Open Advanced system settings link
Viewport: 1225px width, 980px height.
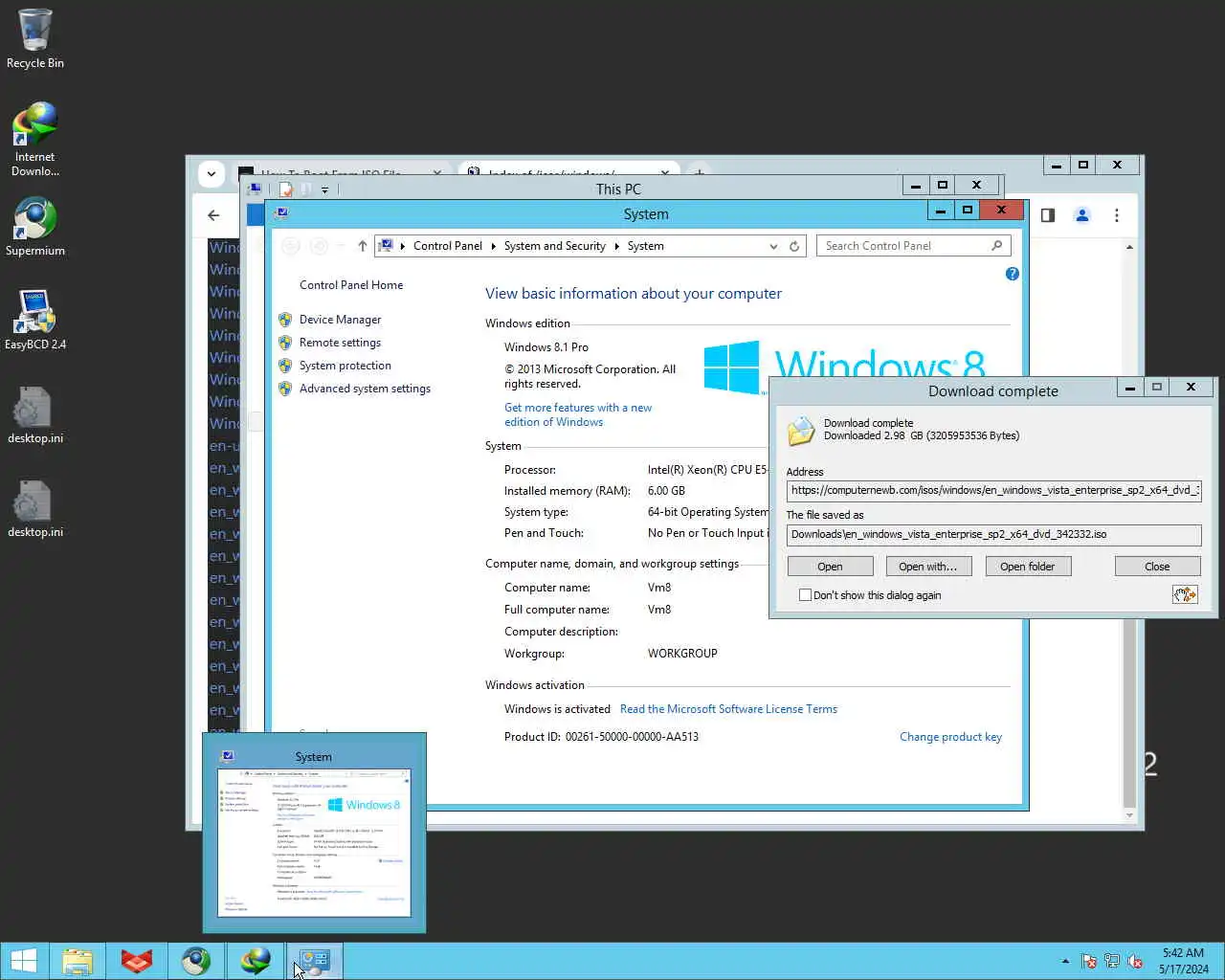[x=365, y=389]
